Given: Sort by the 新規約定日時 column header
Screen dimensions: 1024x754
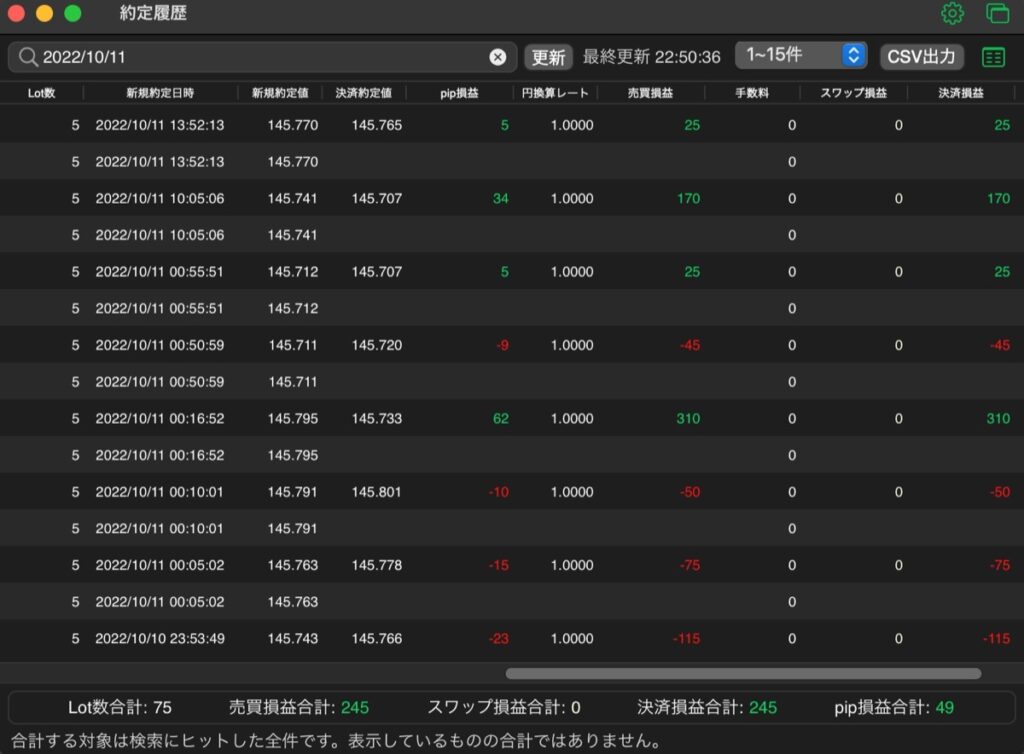Looking at the screenshot, I should (160, 93).
